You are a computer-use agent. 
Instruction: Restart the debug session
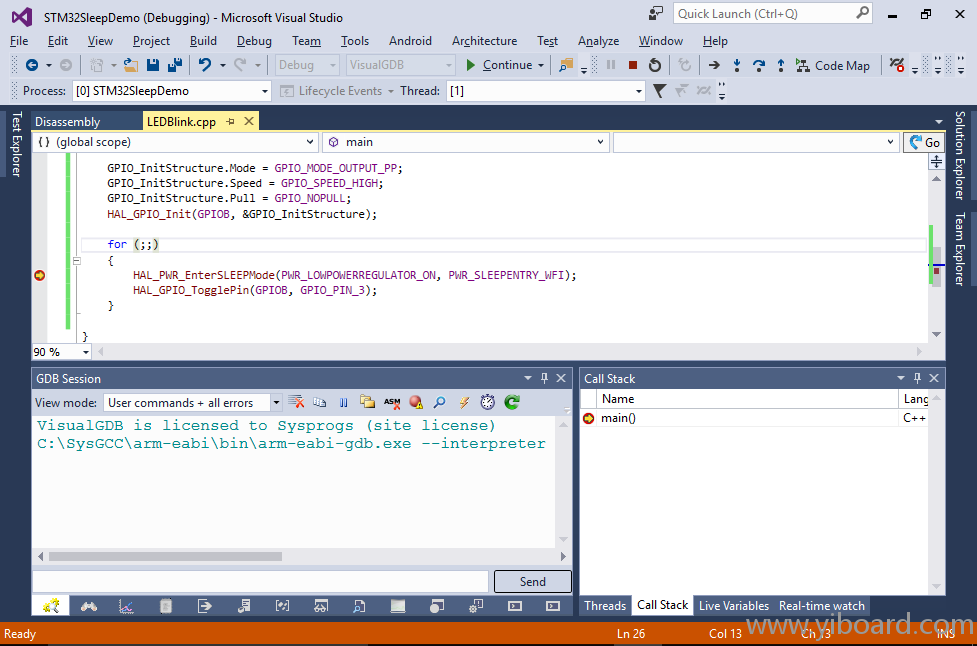(654, 65)
